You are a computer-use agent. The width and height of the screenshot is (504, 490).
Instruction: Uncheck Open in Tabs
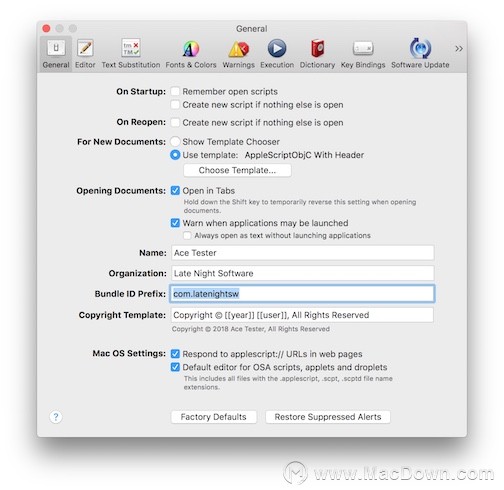point(175,191)
